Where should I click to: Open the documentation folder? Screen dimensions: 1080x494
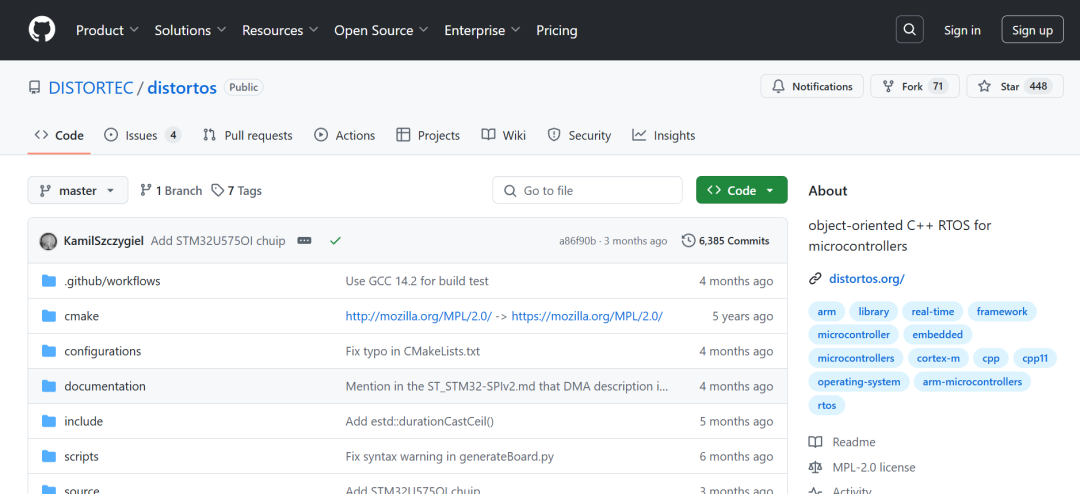click(105, 387)
